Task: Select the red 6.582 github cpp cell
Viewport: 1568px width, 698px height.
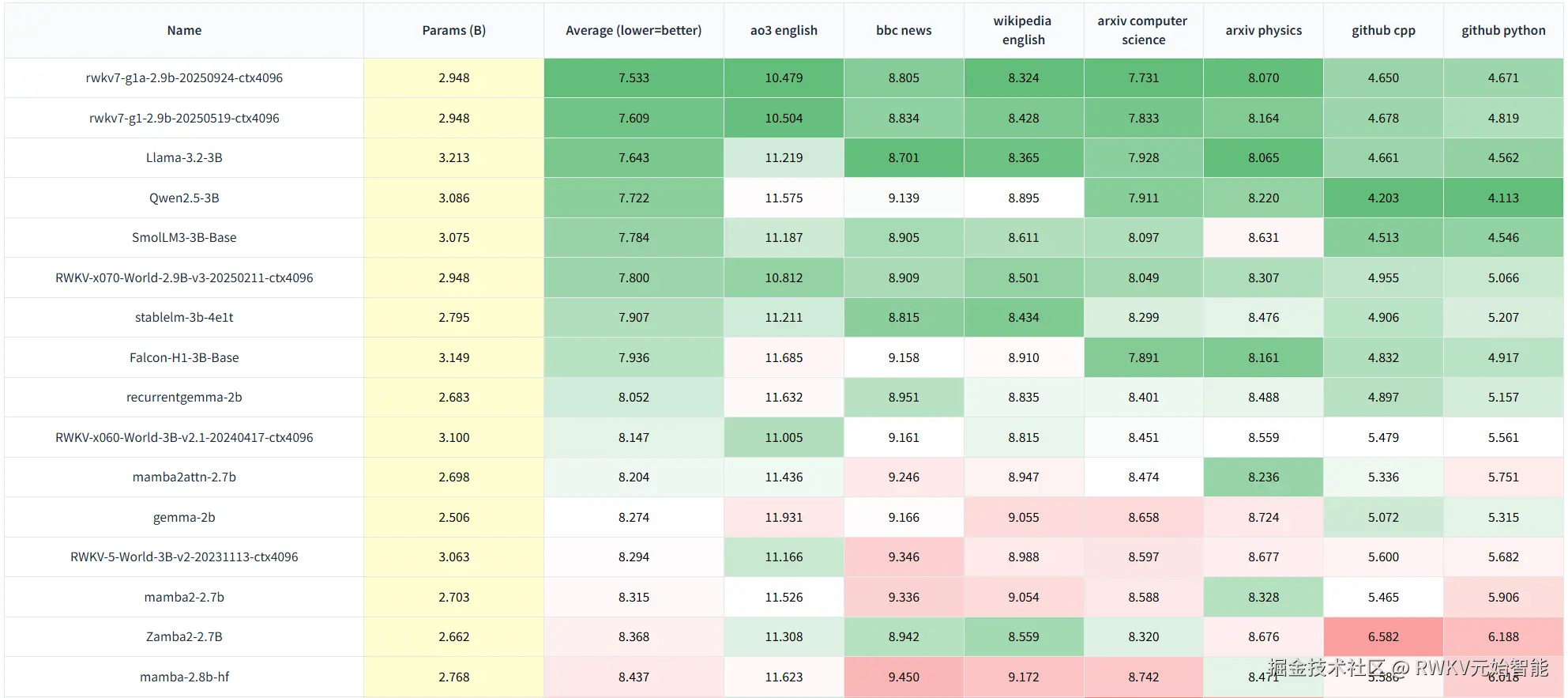Action: pyautogui.click(x=1383, y=637)
